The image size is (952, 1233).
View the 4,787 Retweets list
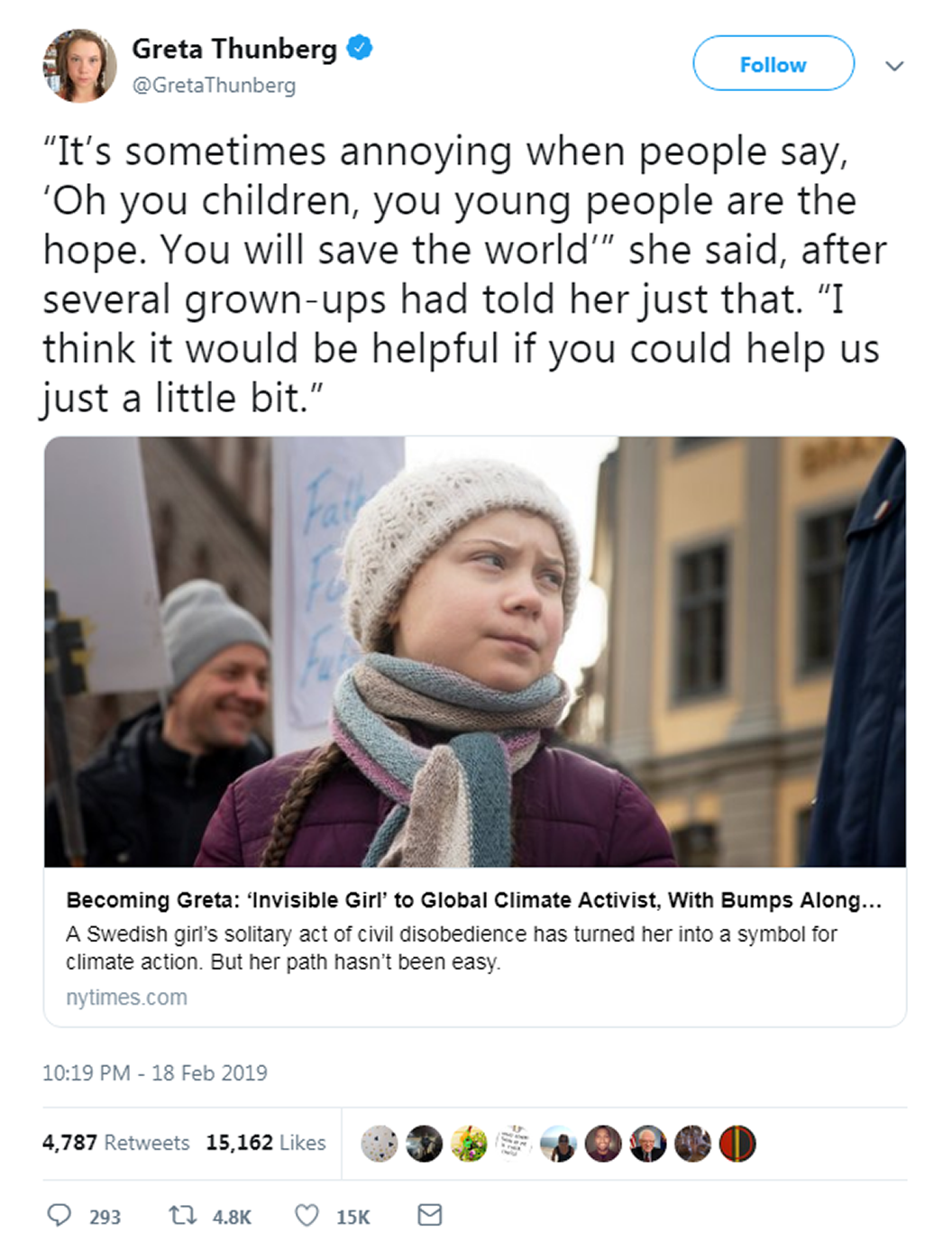(x=115, y=1143)
